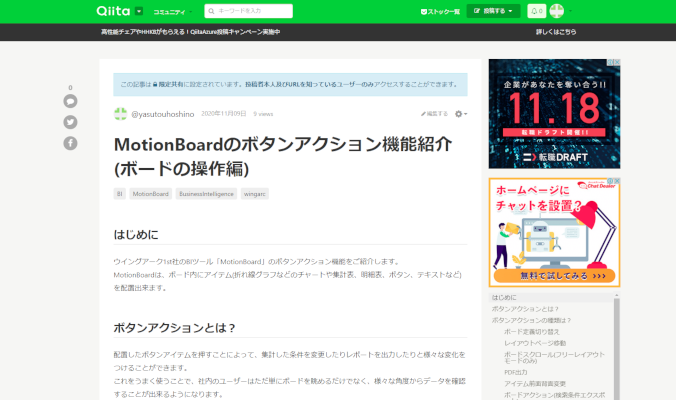Viewport: 676px width, 400px height.
Task: Expand the dropdown arrow beside Qiita logo
Action: tap(139, 11)
